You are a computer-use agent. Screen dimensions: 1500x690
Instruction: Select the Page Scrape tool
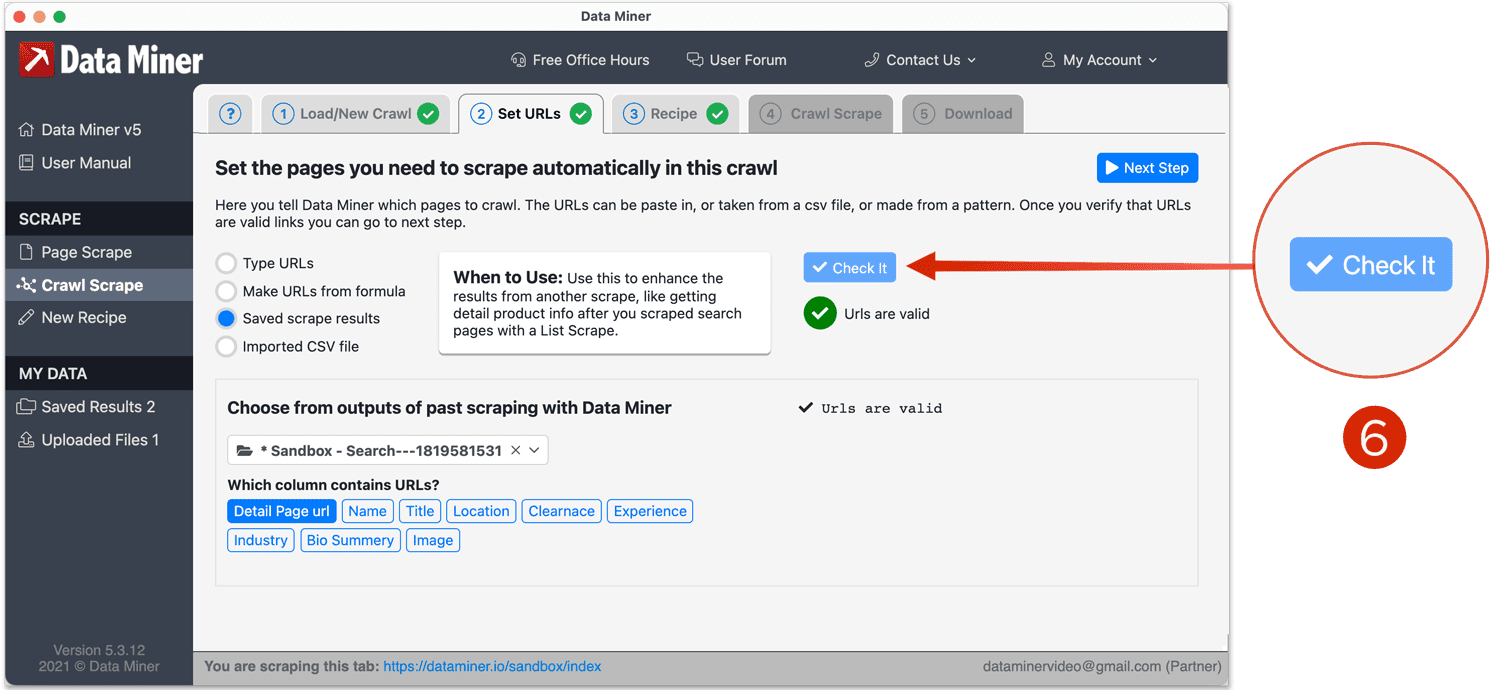pos(80,252)
